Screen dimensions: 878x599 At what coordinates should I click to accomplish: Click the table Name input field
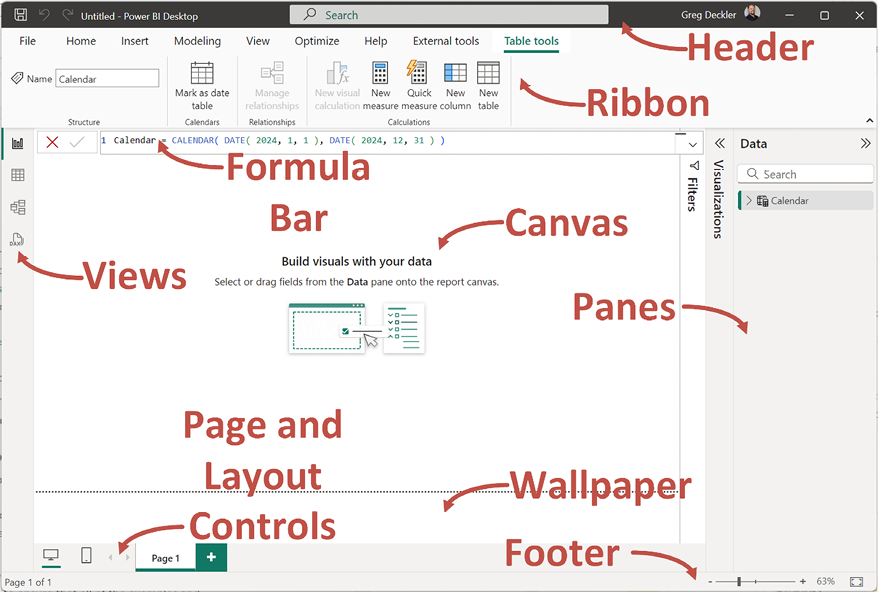107,79
